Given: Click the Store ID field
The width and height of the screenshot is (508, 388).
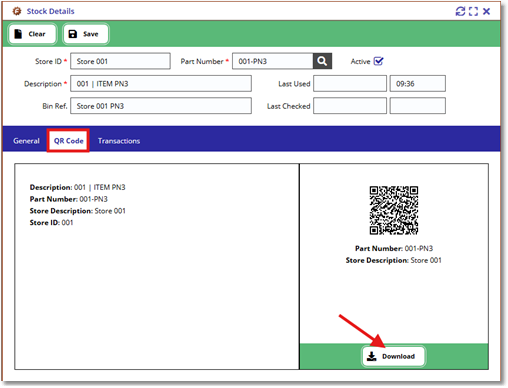Looking at the screenshot, I should (120, 61).
